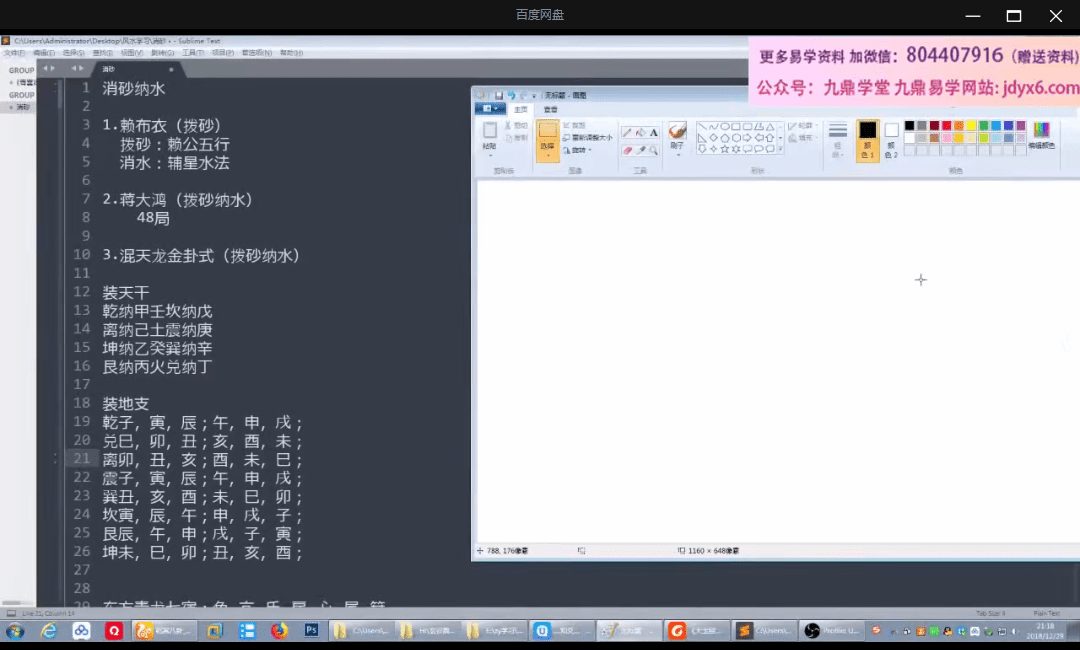Viewport: 1080px width, 650px height.
Task: Select the Fill with color bucket tool
Action: (x=640, y=132)
